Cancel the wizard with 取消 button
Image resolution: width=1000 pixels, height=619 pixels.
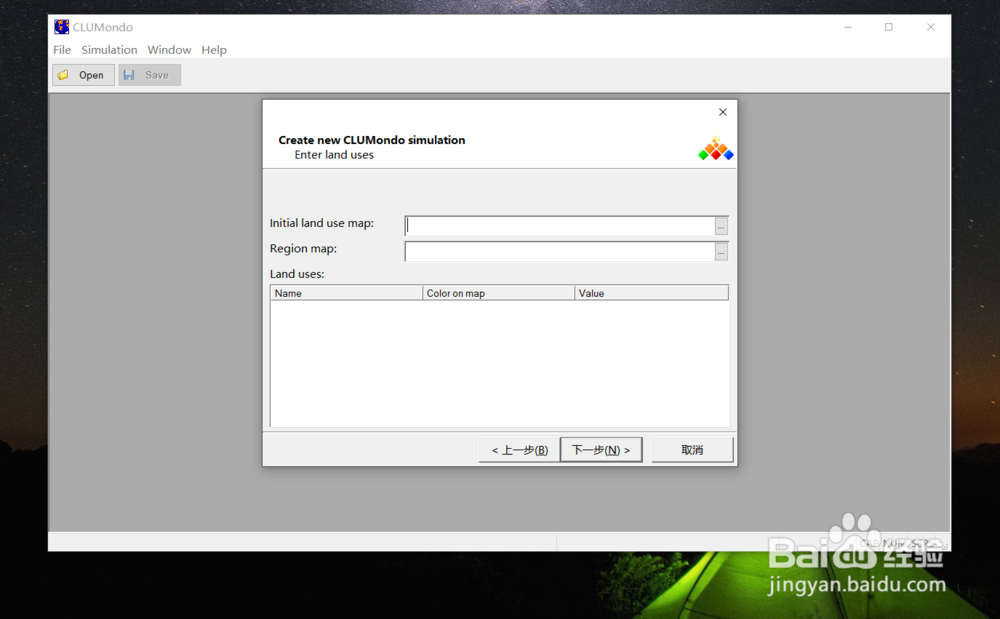pyautogui.click(x=692, y=450)
